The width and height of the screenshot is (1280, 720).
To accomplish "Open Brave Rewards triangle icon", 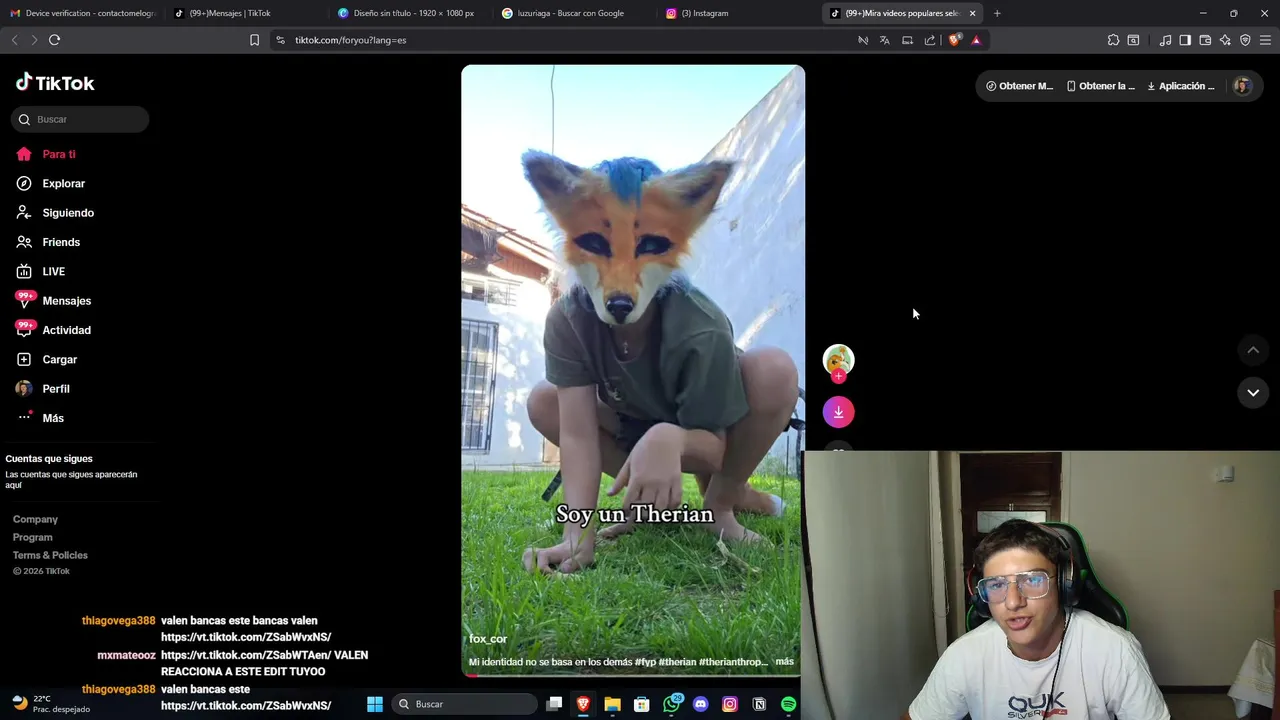I will (x=976, y=40).
